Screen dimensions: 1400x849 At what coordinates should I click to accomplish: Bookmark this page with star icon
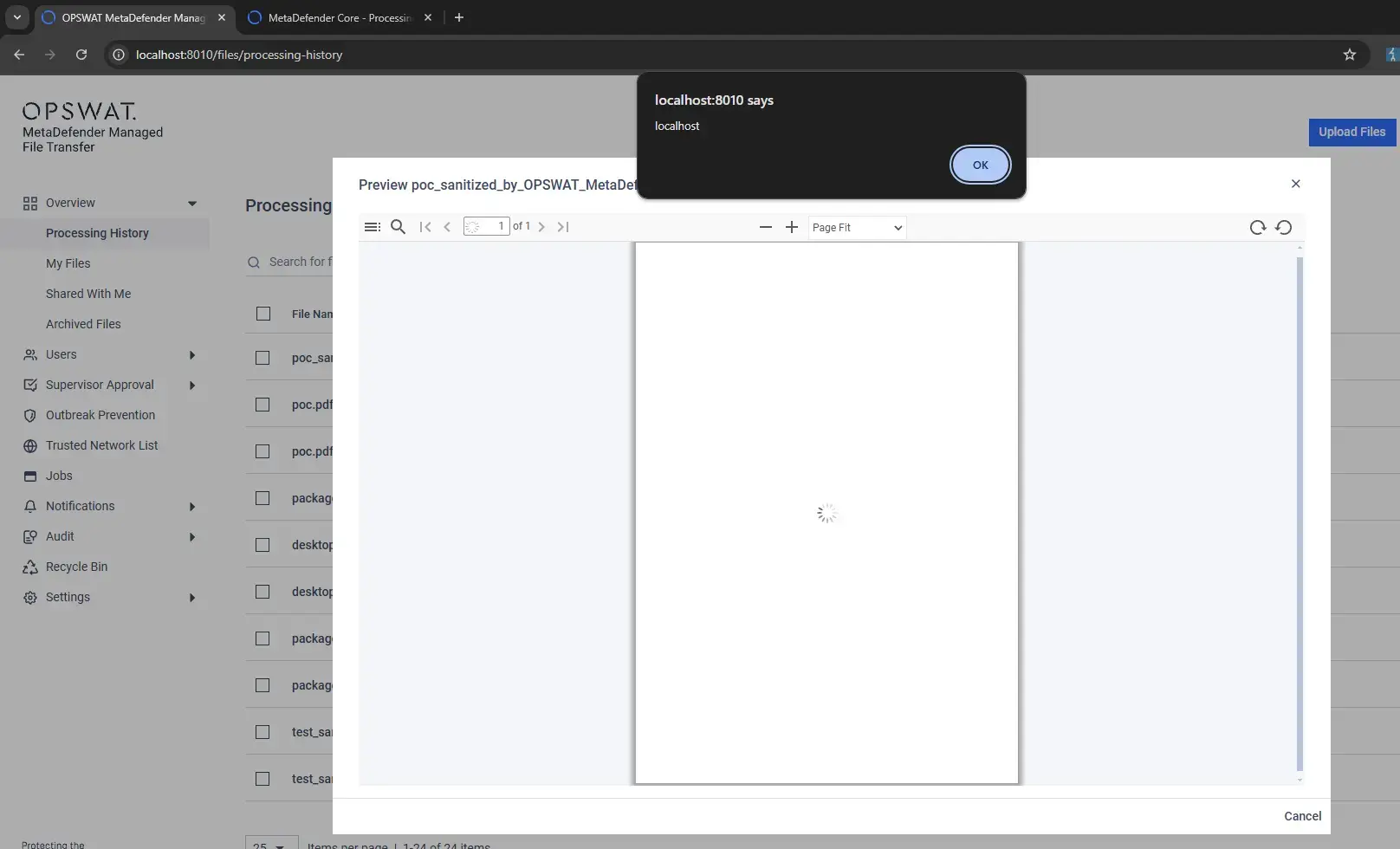tap(1349, 55)
